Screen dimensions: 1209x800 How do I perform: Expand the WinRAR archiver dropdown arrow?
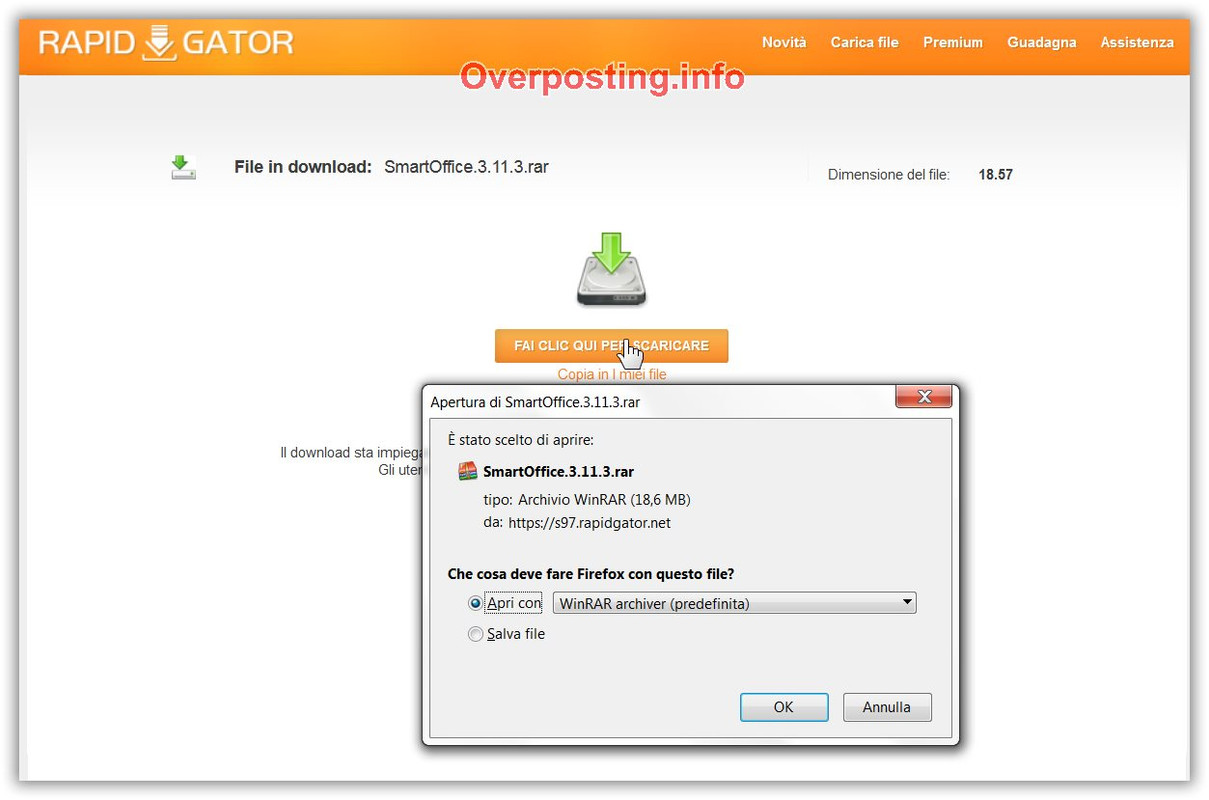pos(906,603)
